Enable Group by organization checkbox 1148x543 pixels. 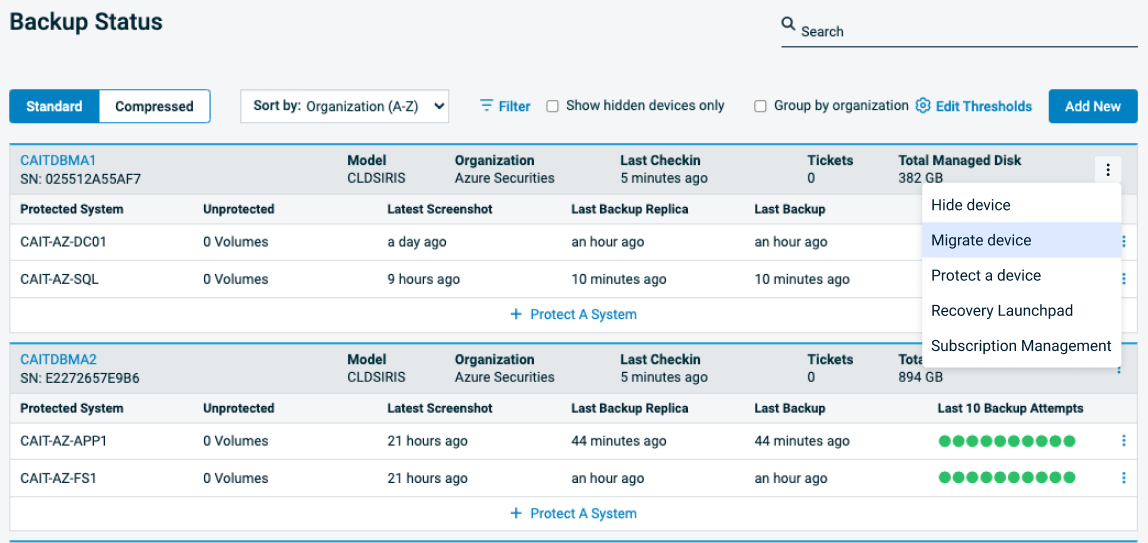coord(761,106)
